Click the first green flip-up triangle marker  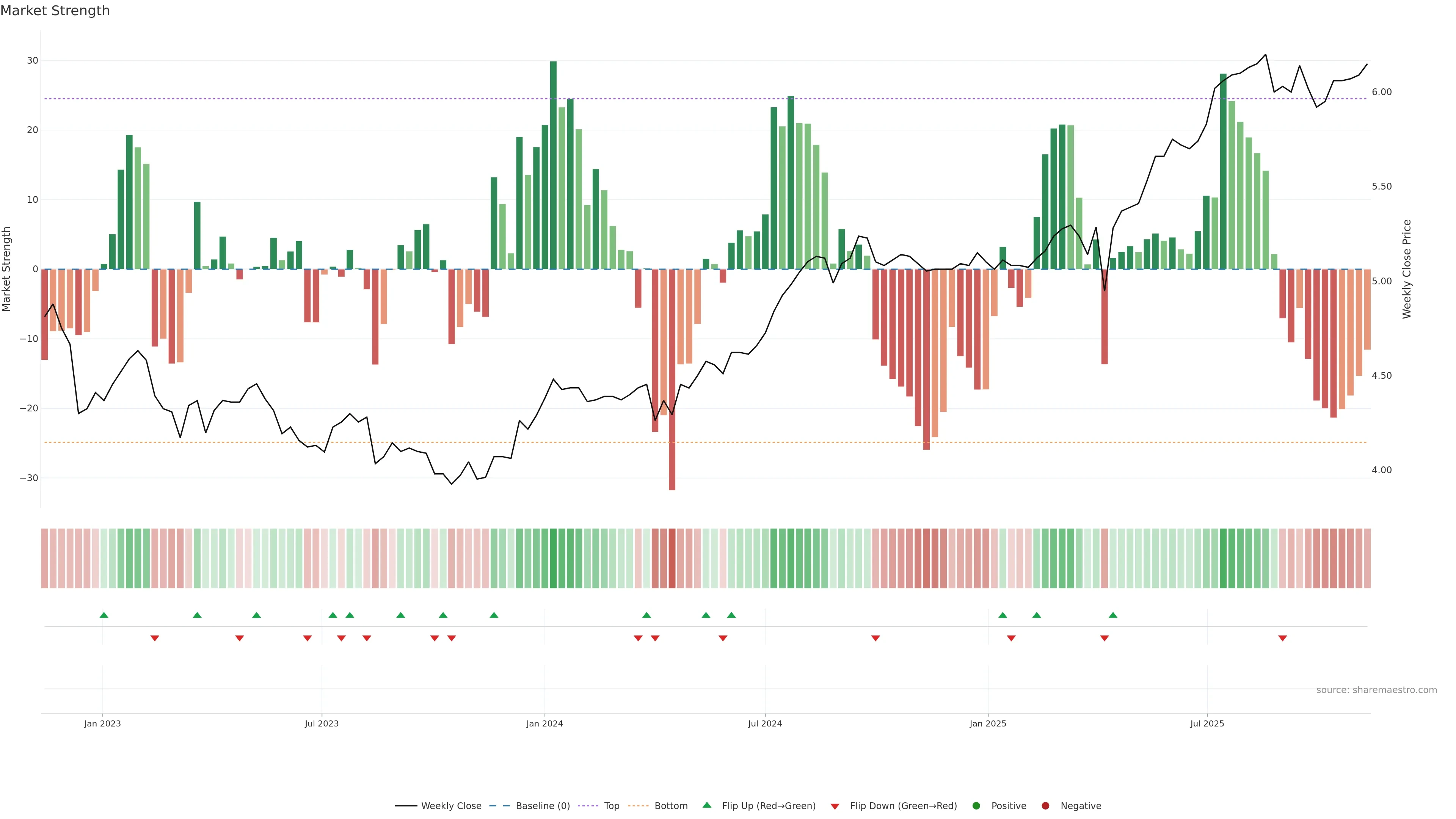click(104, 615)
